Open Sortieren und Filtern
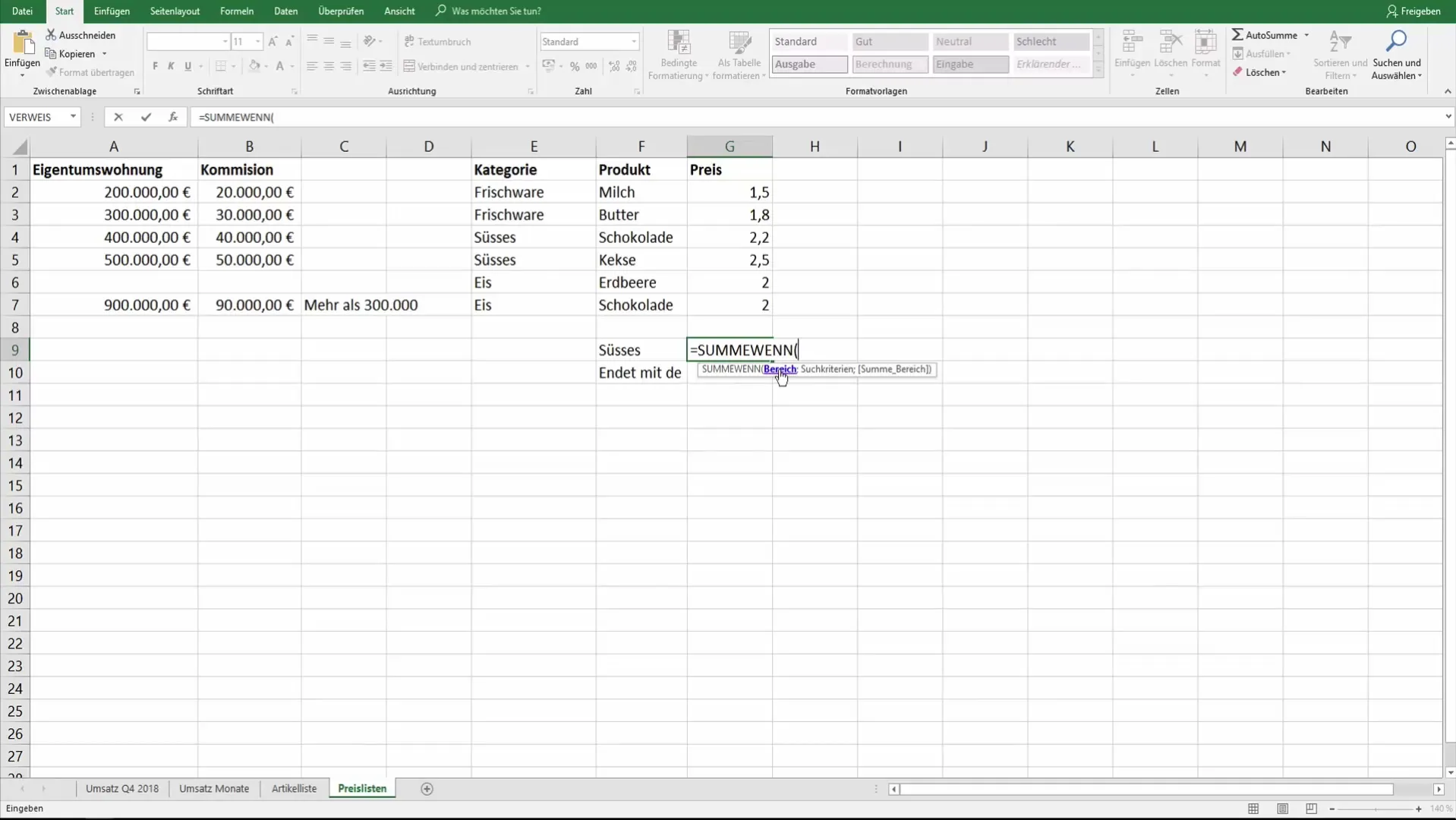1456x820 pixels. [x=1339, y=55]
